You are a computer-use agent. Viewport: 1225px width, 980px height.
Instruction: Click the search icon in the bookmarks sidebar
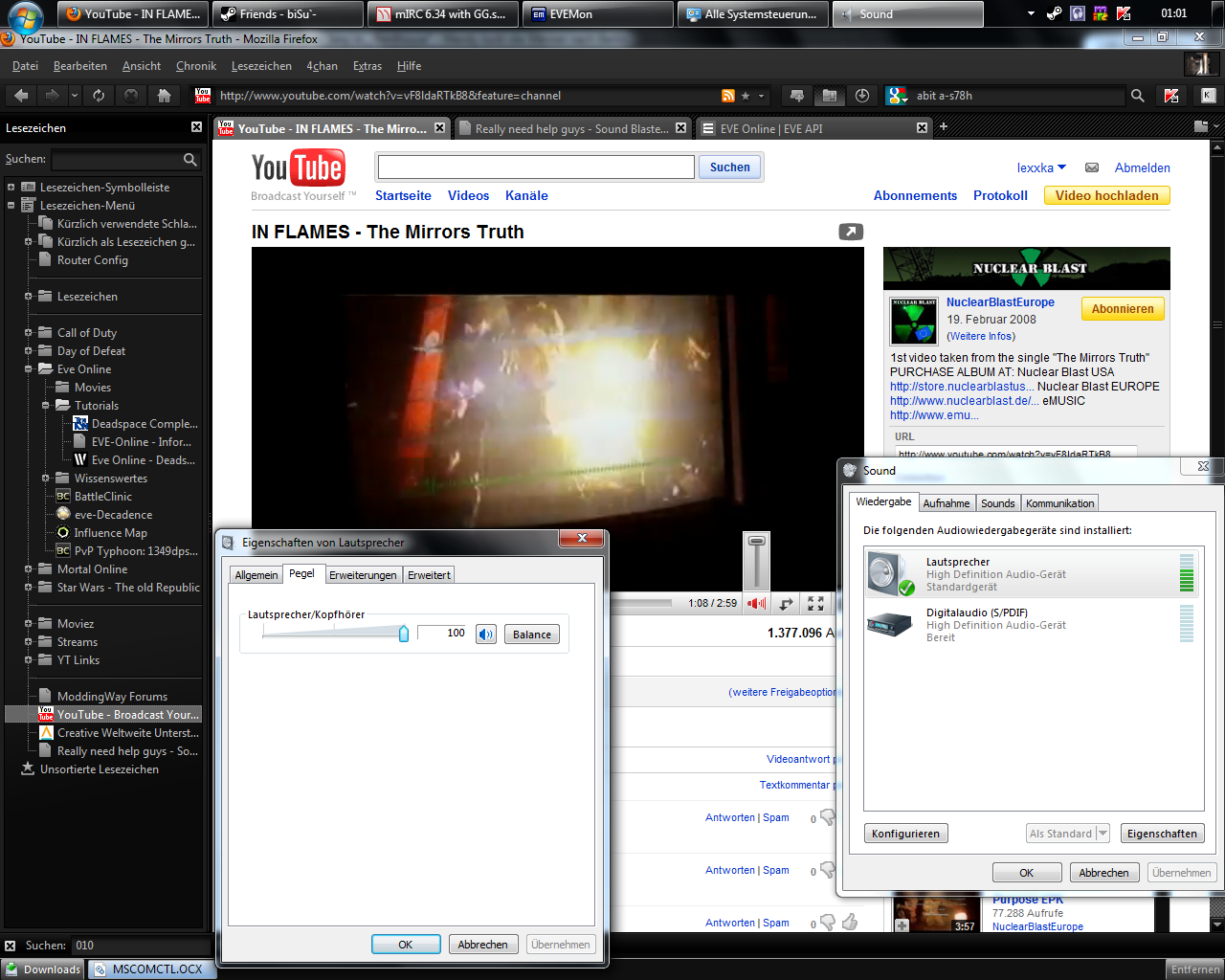tap(190, 160)
